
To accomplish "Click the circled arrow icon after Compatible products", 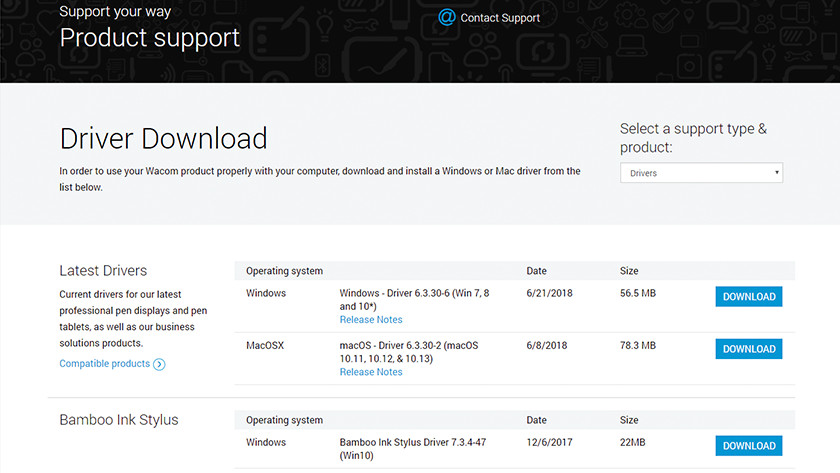I will coord(159,365).
